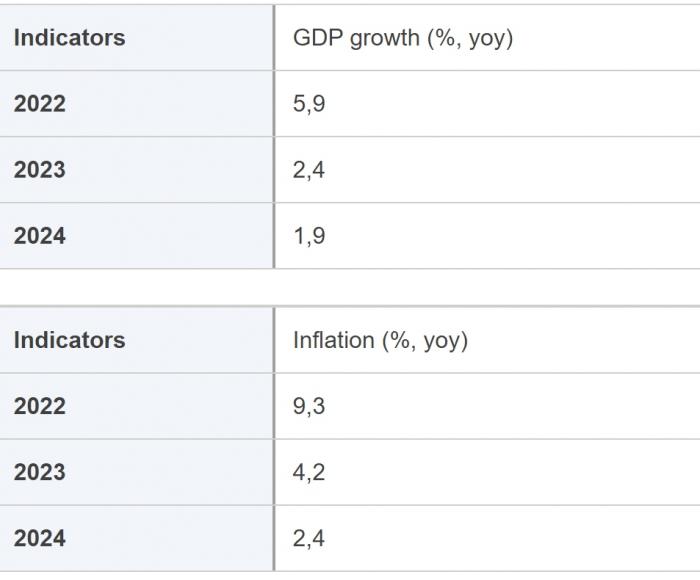
Task: Click the Indicators header in the Inflation table
Action: 69,340
